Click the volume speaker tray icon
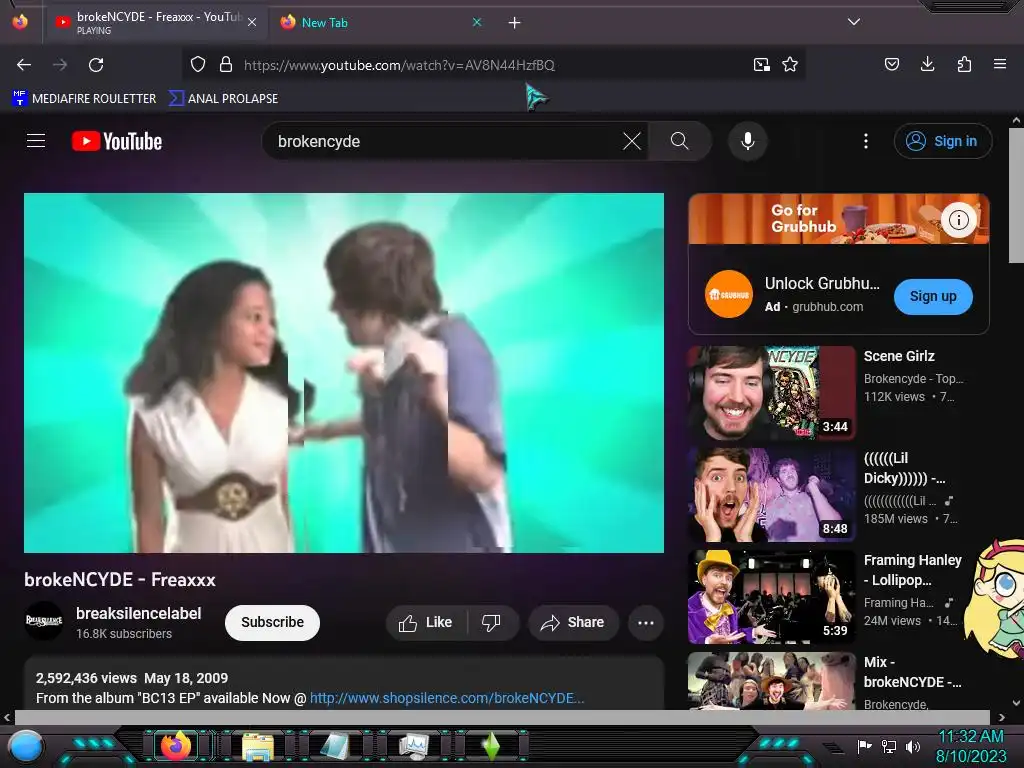The height and width of the screenshot is (768, 1024). (913, 746)
